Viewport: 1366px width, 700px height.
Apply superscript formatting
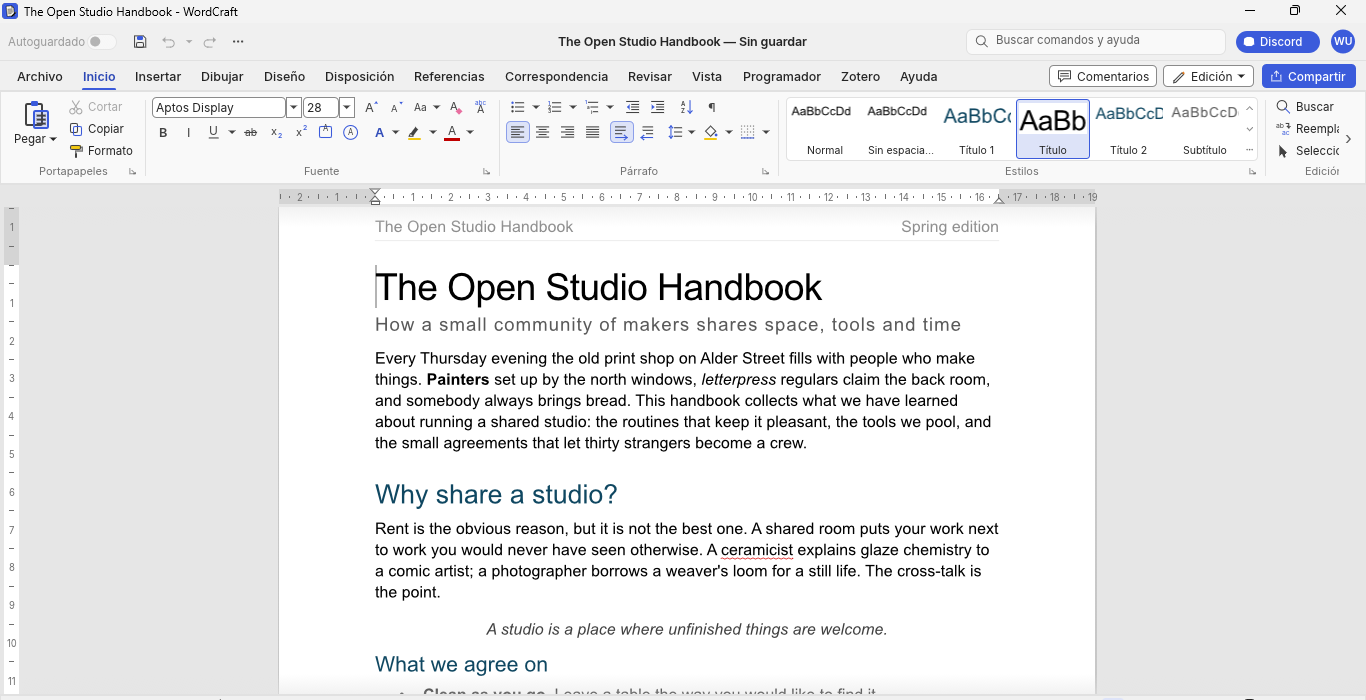pyautogui.click(x=301, y=133)
